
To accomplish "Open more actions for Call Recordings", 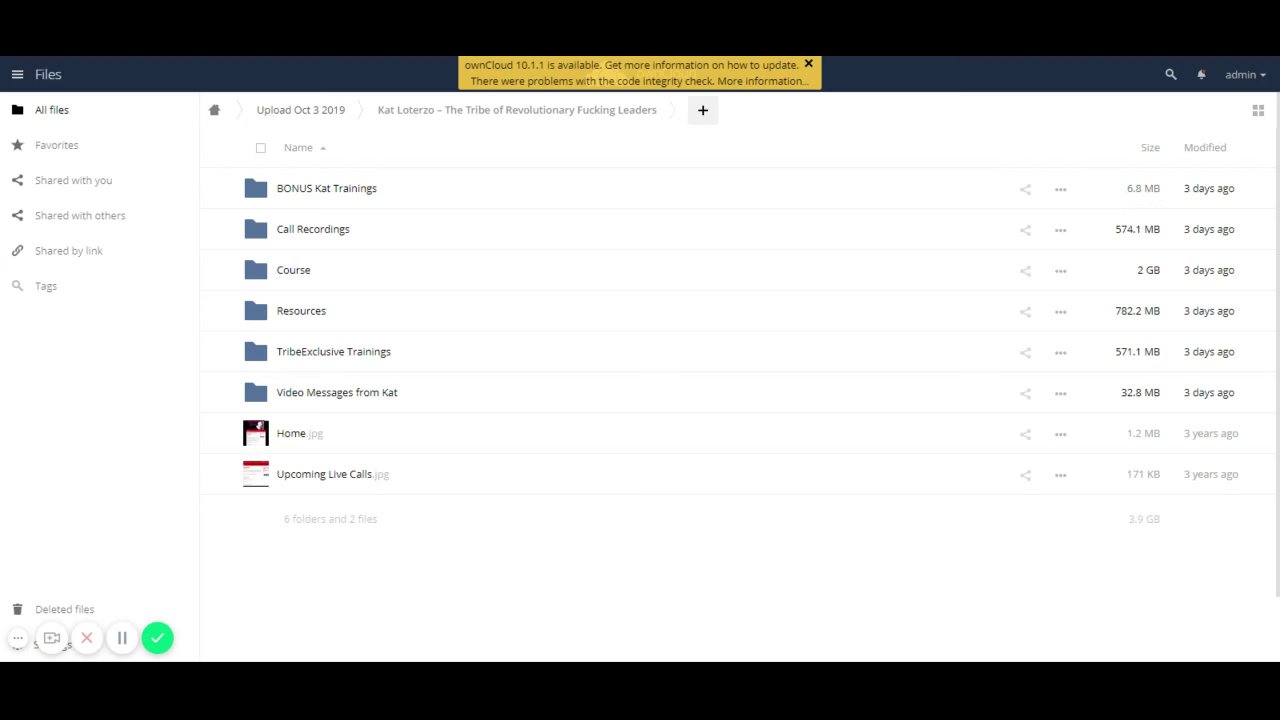I will (1060, 230).
